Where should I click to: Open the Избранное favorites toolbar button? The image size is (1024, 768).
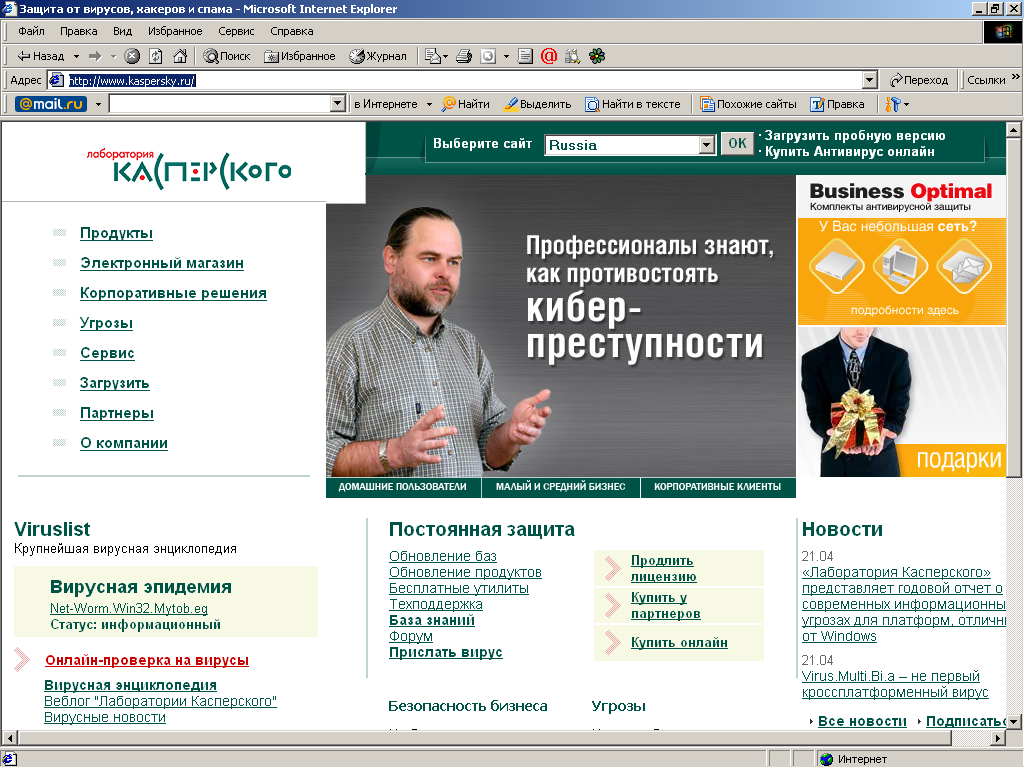pyautogui.click(x=299, y=56)
